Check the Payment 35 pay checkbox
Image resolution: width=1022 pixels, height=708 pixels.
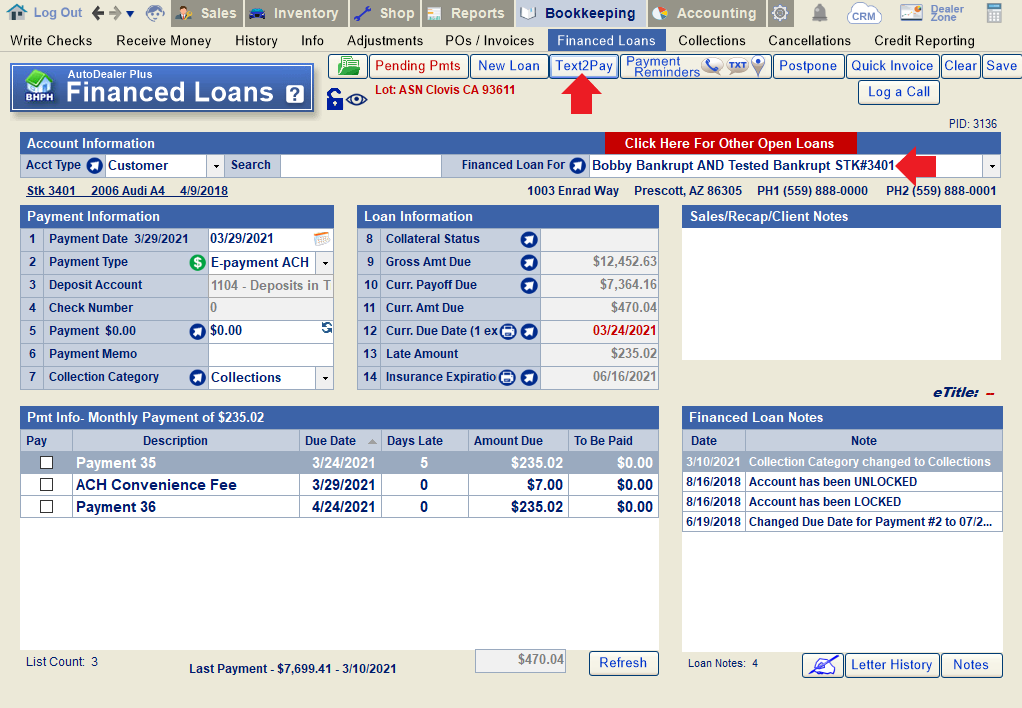46,463
